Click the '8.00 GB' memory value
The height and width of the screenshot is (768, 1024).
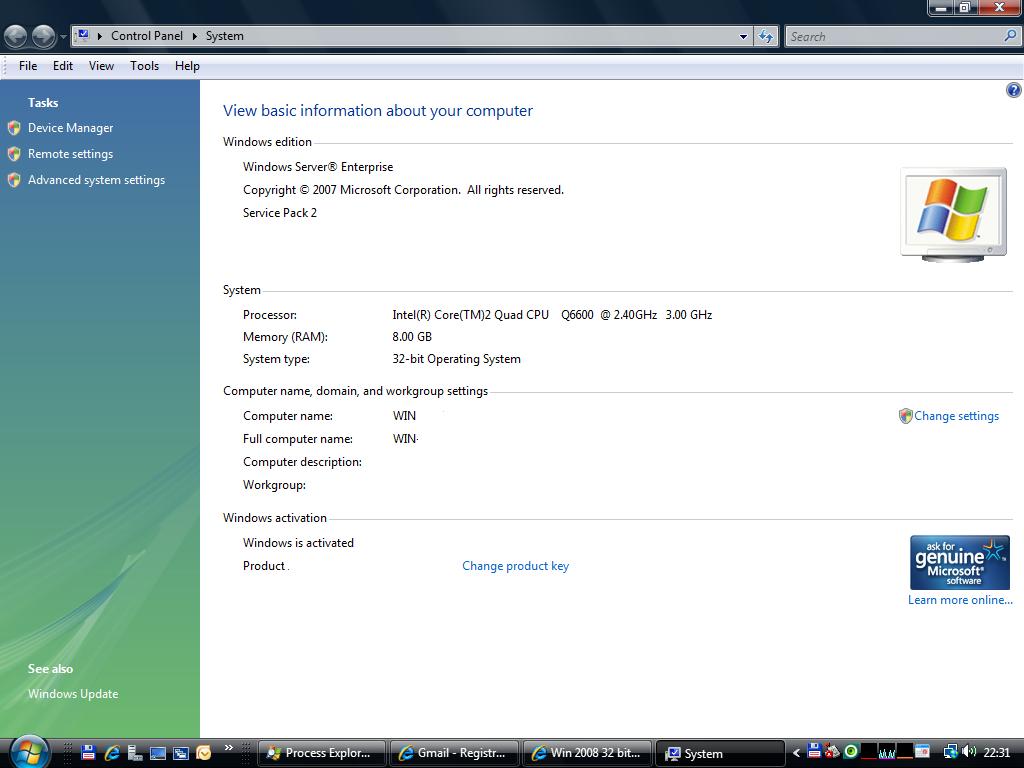(x=412, y=337)
